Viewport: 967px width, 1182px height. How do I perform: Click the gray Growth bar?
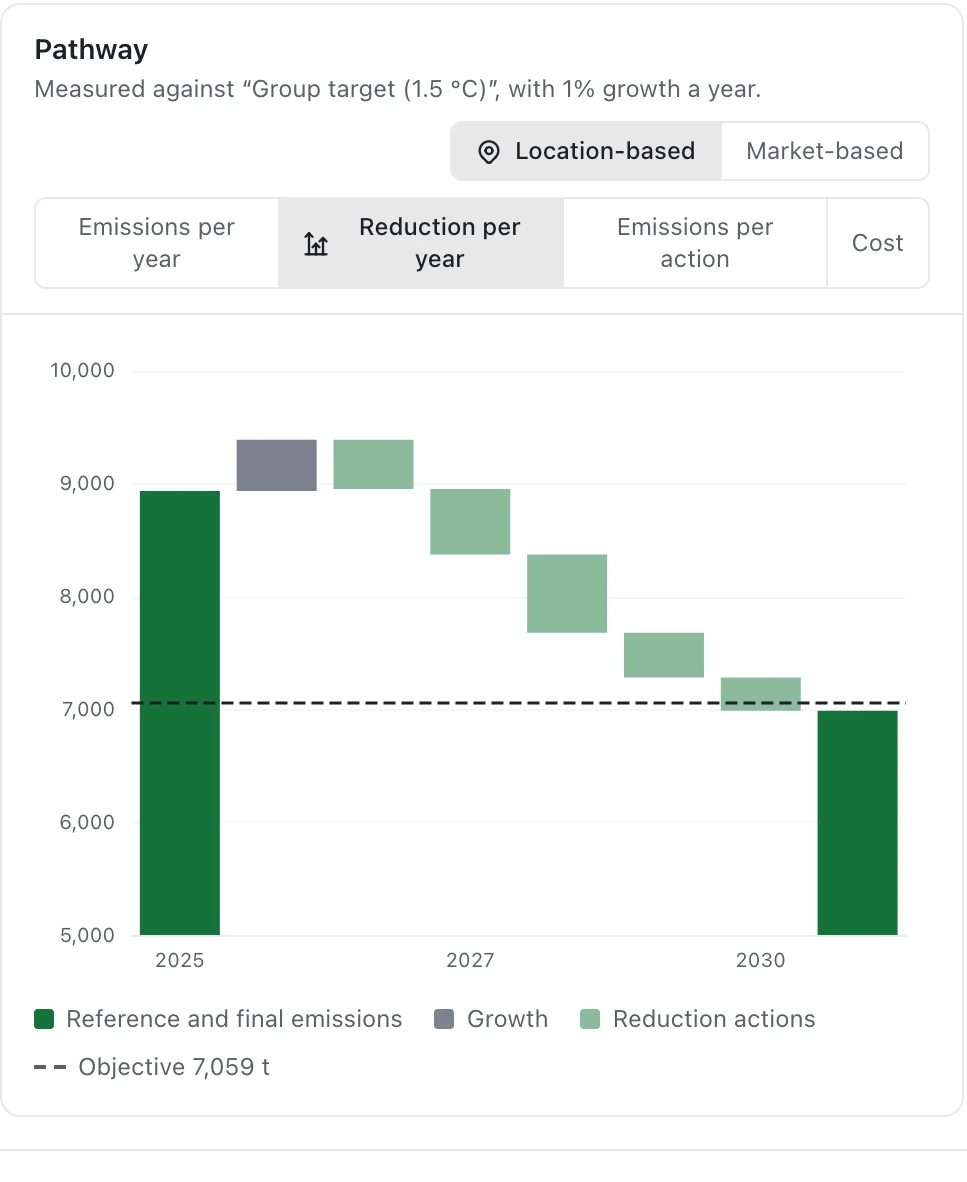click(x=277, y=465)
